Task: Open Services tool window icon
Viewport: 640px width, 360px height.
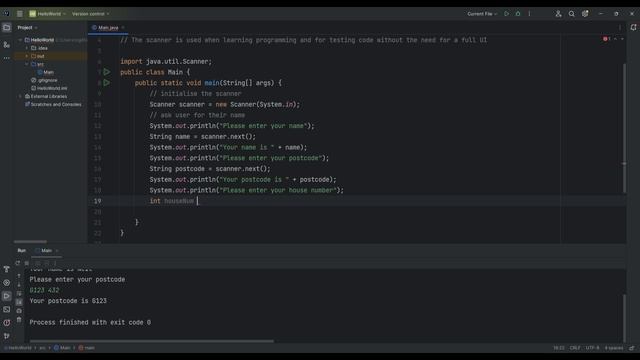Action: tap(7, 282)
